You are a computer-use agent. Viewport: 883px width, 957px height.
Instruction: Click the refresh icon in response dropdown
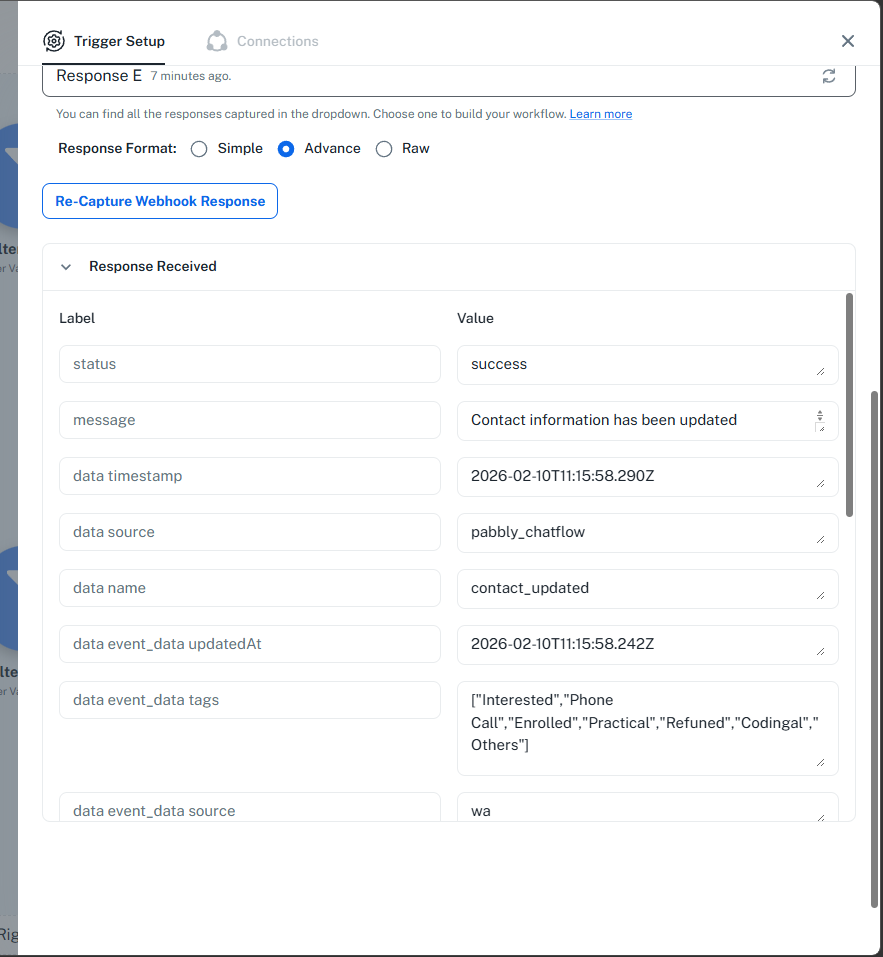[829, 76]
